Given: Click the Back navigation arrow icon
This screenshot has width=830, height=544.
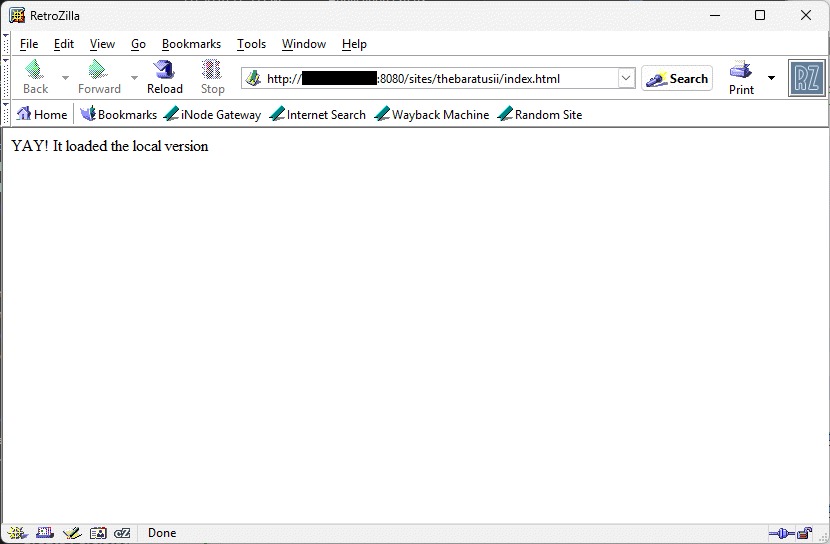Looking at the screenshot, I should (35, 69).
